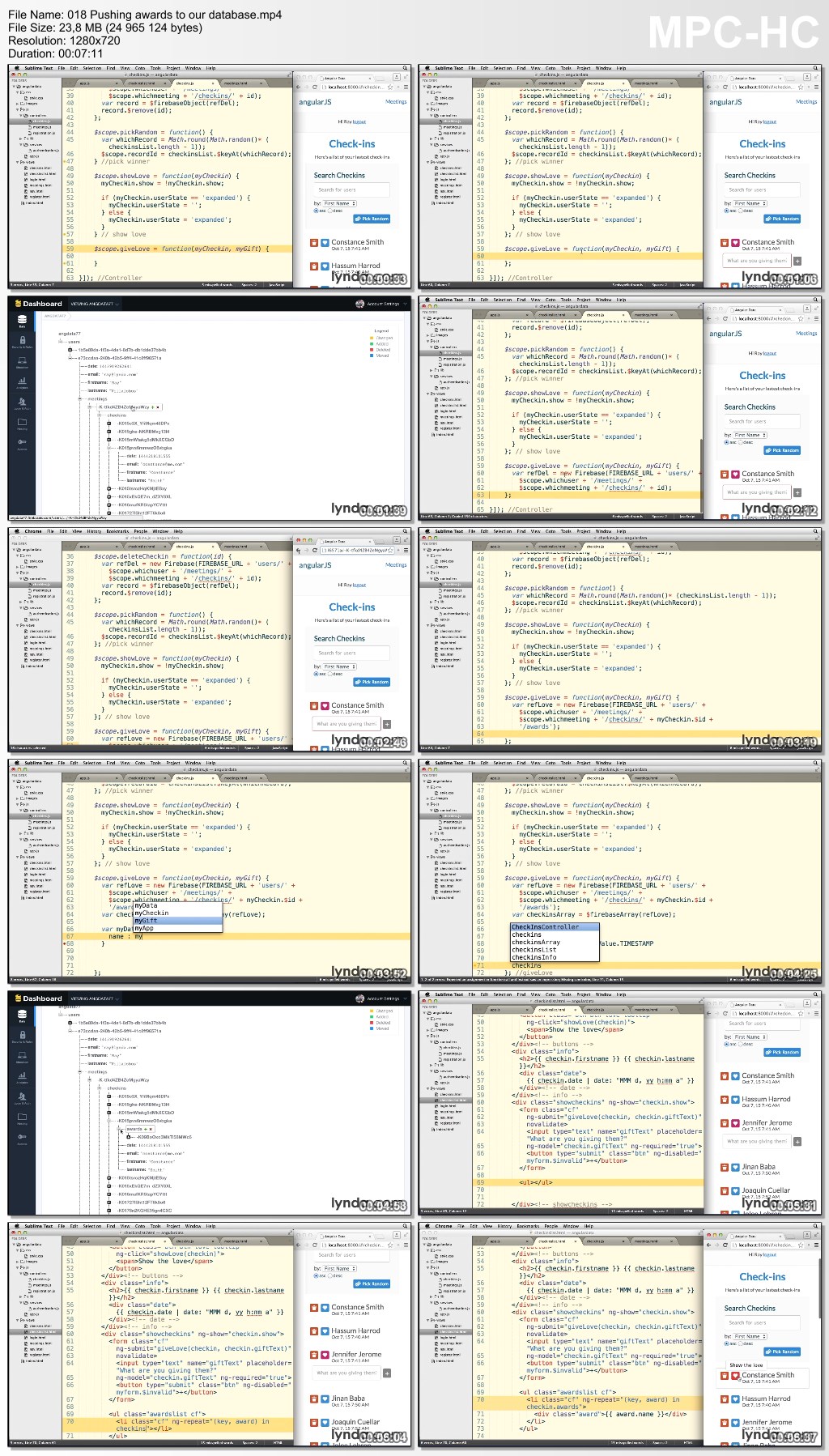The image size is (829, 1456).
Task: Click Jinan Baba's heart icon in 00:05:31 frame
Action: tap(735, 1168)
